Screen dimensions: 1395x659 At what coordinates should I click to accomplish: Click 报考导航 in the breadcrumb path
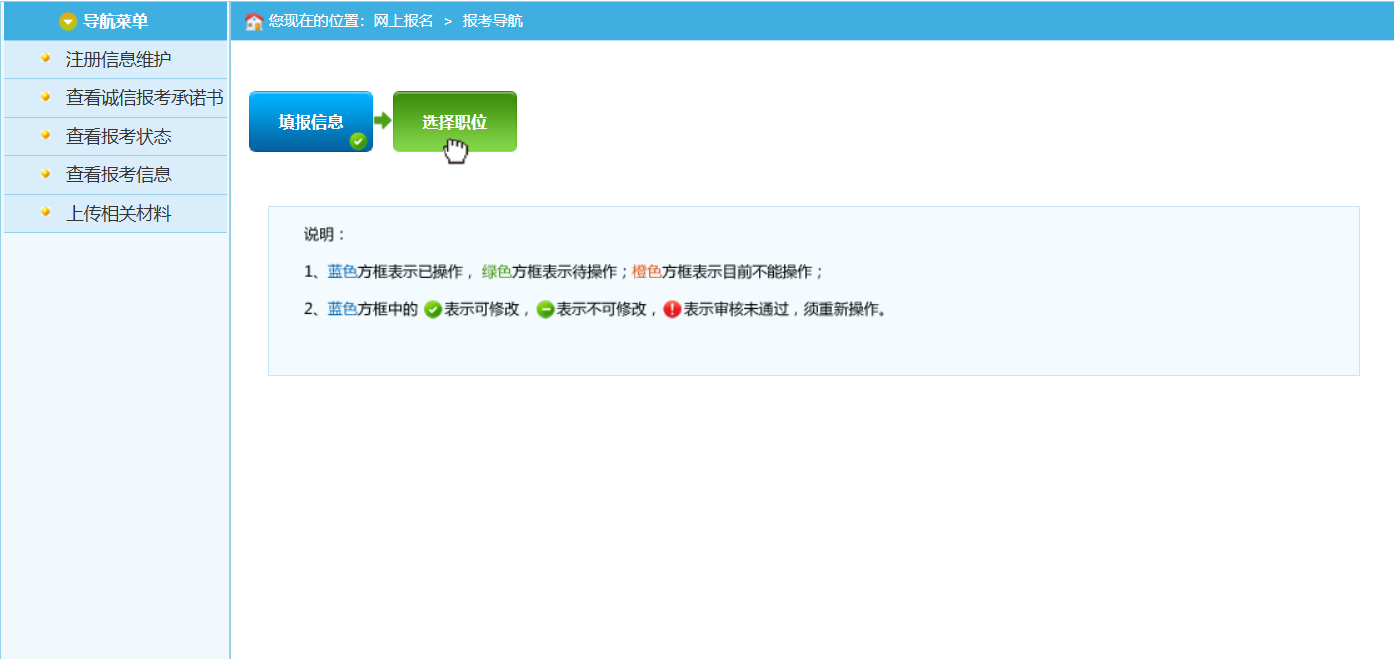pyautogui.click(x=492, y=21)
